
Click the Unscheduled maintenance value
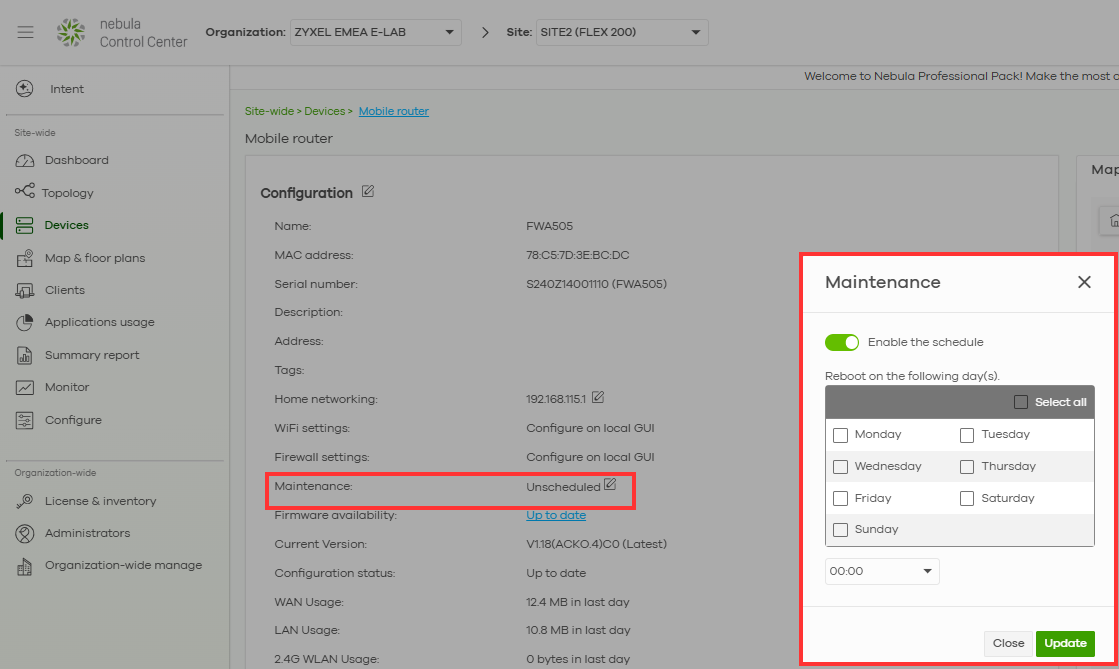564,487
